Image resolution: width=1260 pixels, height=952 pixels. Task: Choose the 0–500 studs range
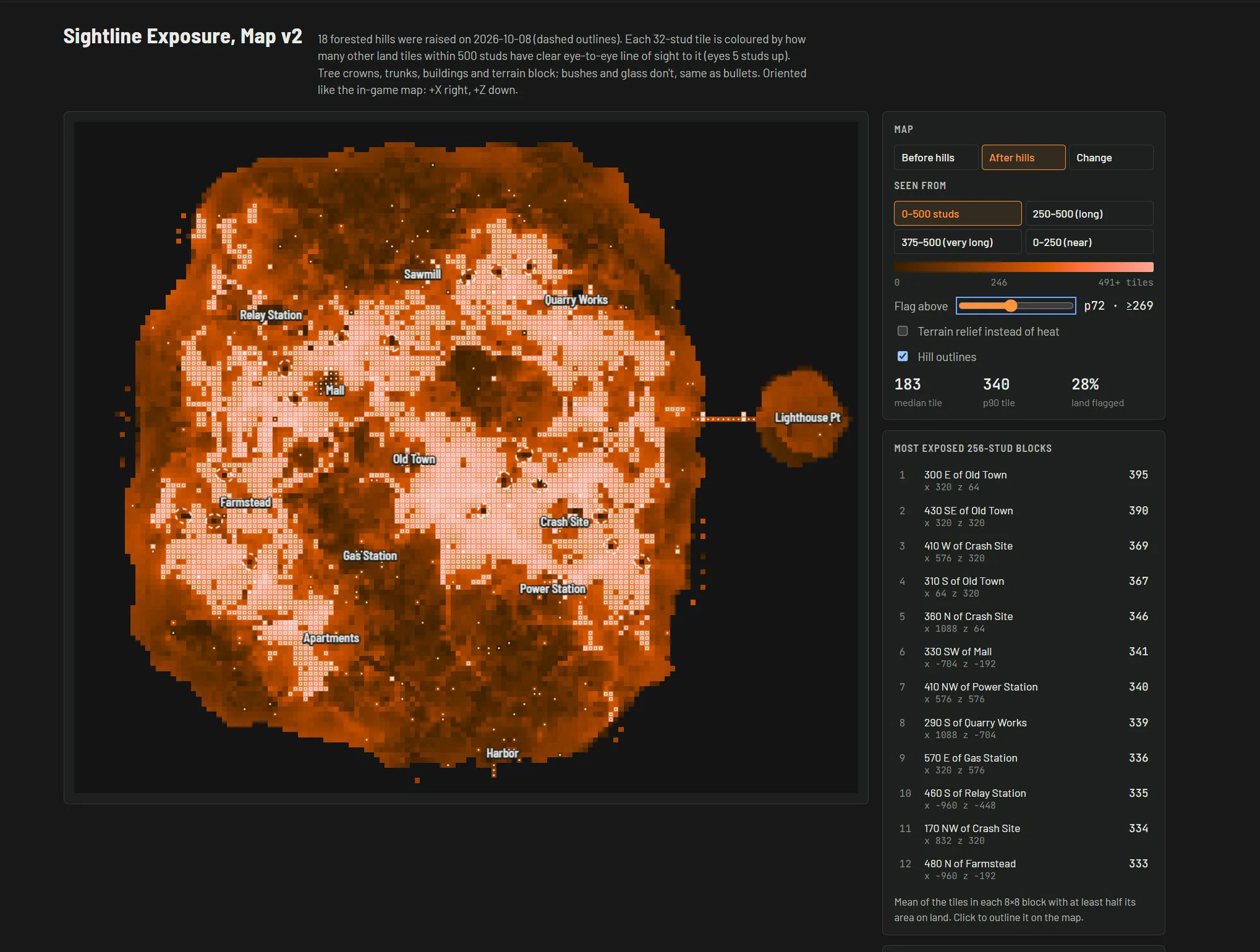958,214
